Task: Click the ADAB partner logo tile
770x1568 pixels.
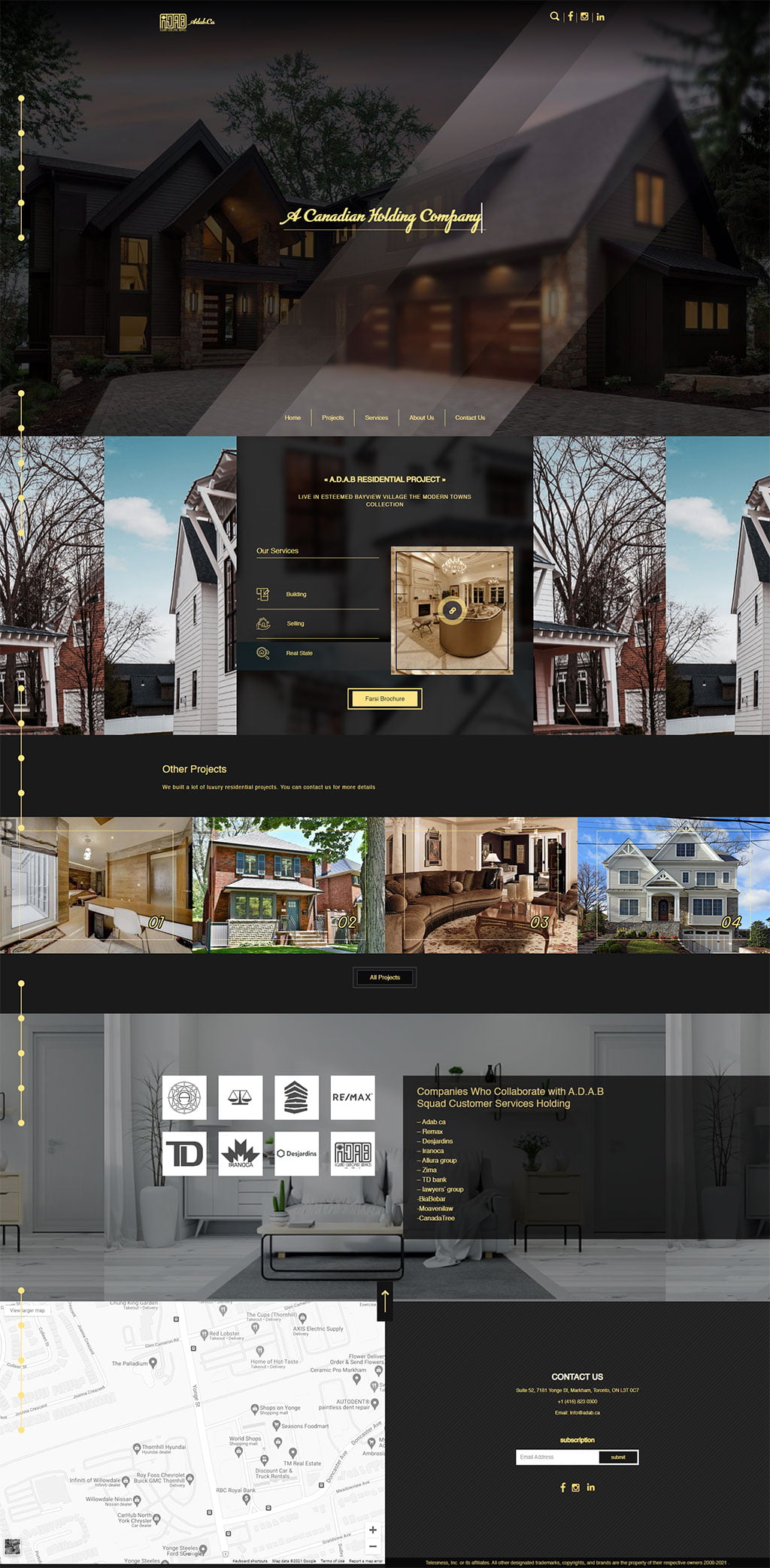Action: point(353,1154)
